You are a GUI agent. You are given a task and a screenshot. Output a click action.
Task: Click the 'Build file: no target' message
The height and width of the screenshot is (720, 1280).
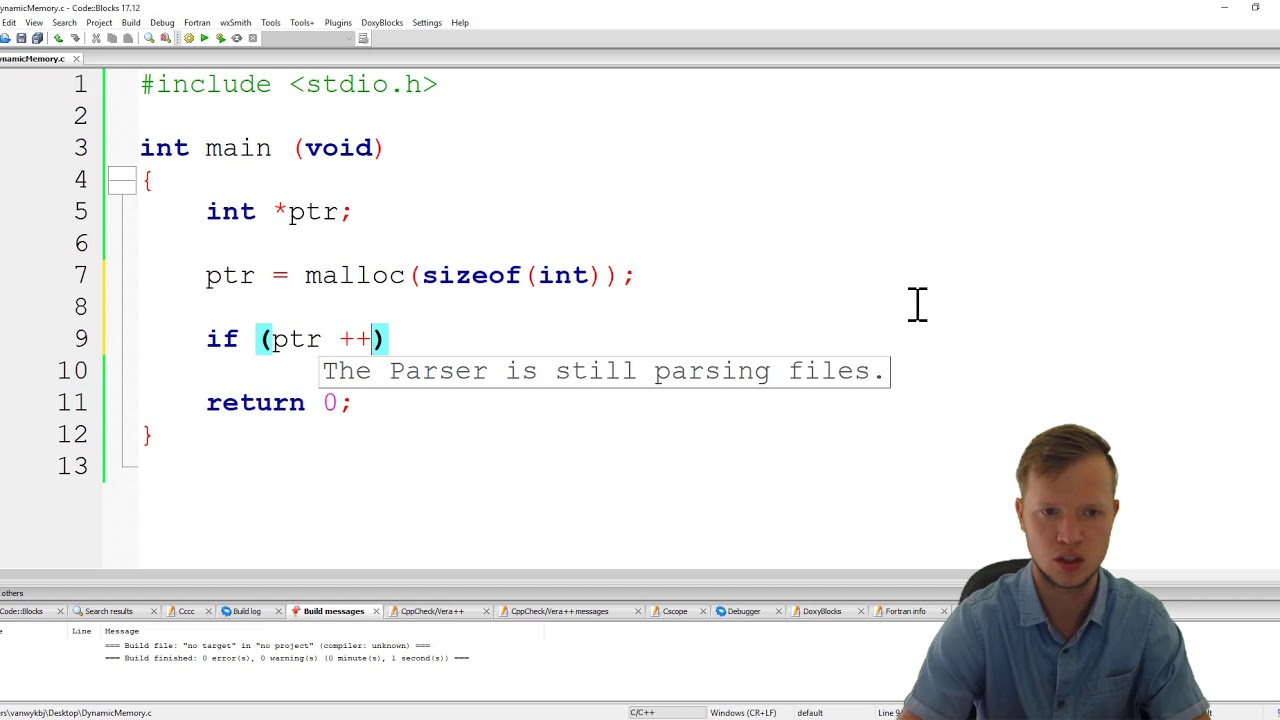click(267, 646)
